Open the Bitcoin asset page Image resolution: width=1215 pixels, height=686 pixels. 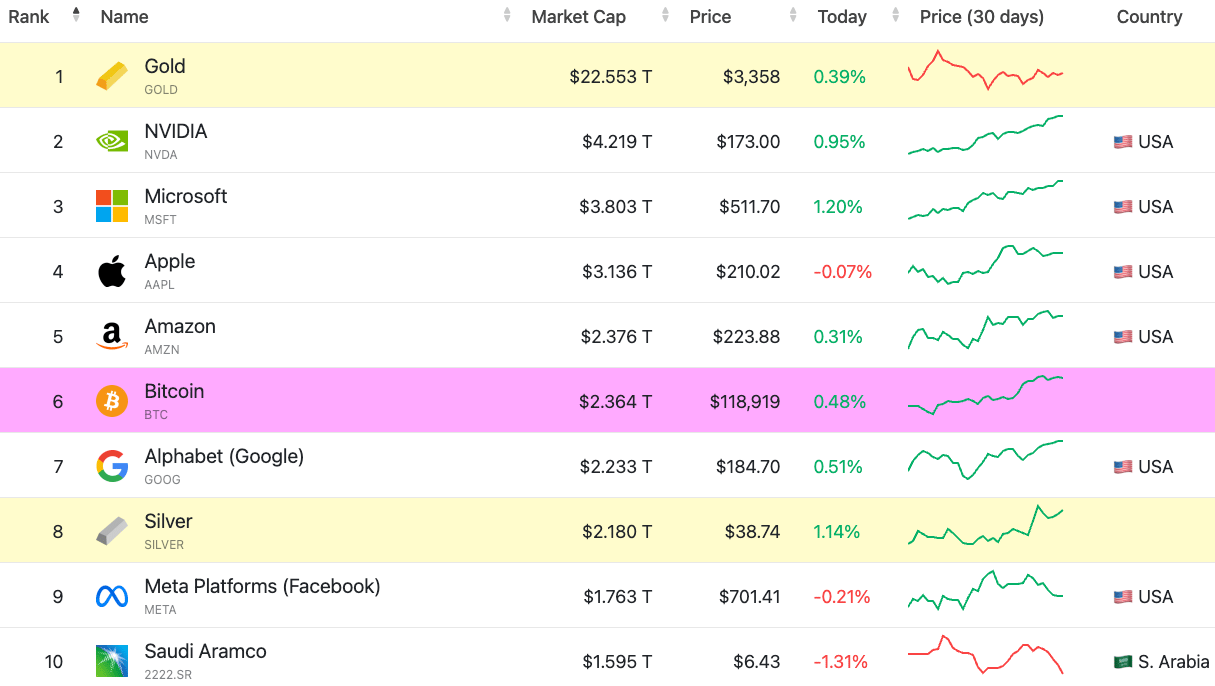pyautogui.click(x=174, y=392)
